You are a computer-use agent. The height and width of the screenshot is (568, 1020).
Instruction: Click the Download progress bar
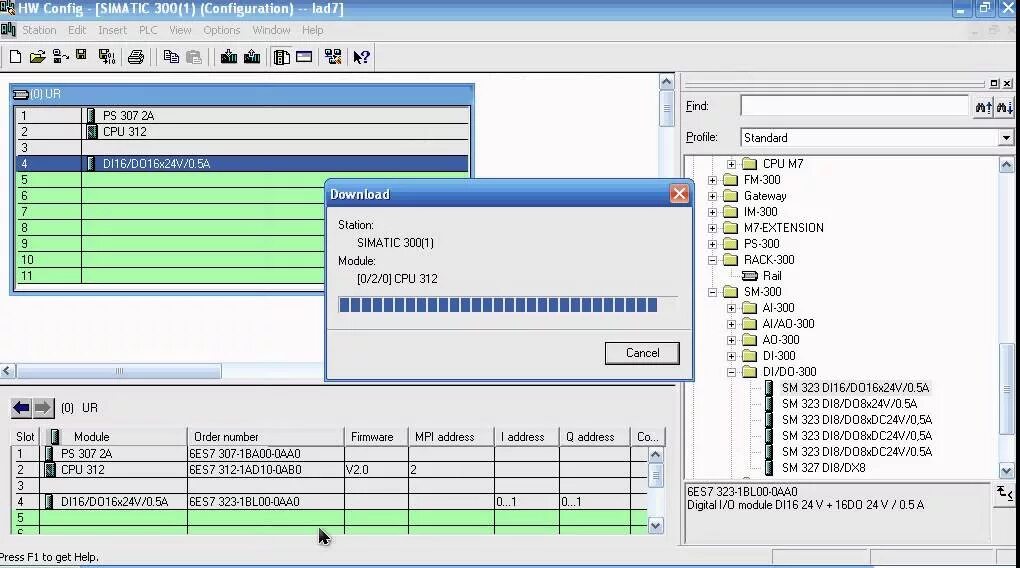point(507,304)
